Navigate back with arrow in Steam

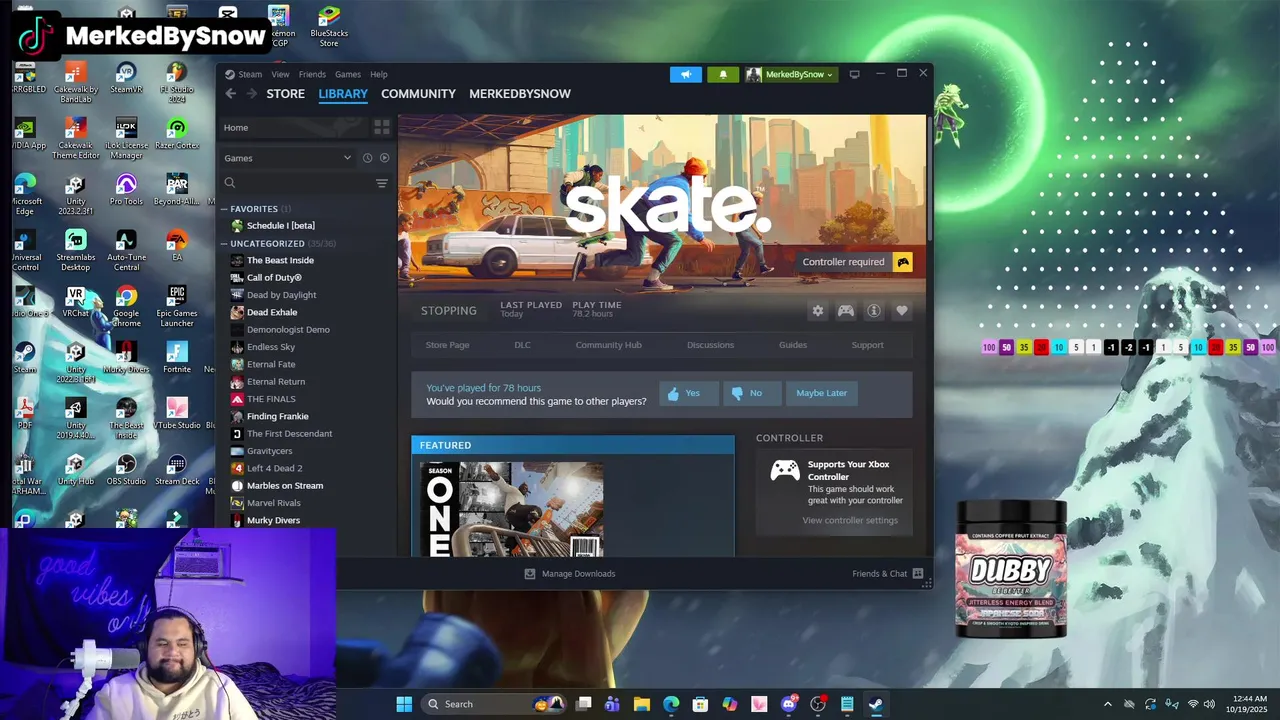point(231,94)
